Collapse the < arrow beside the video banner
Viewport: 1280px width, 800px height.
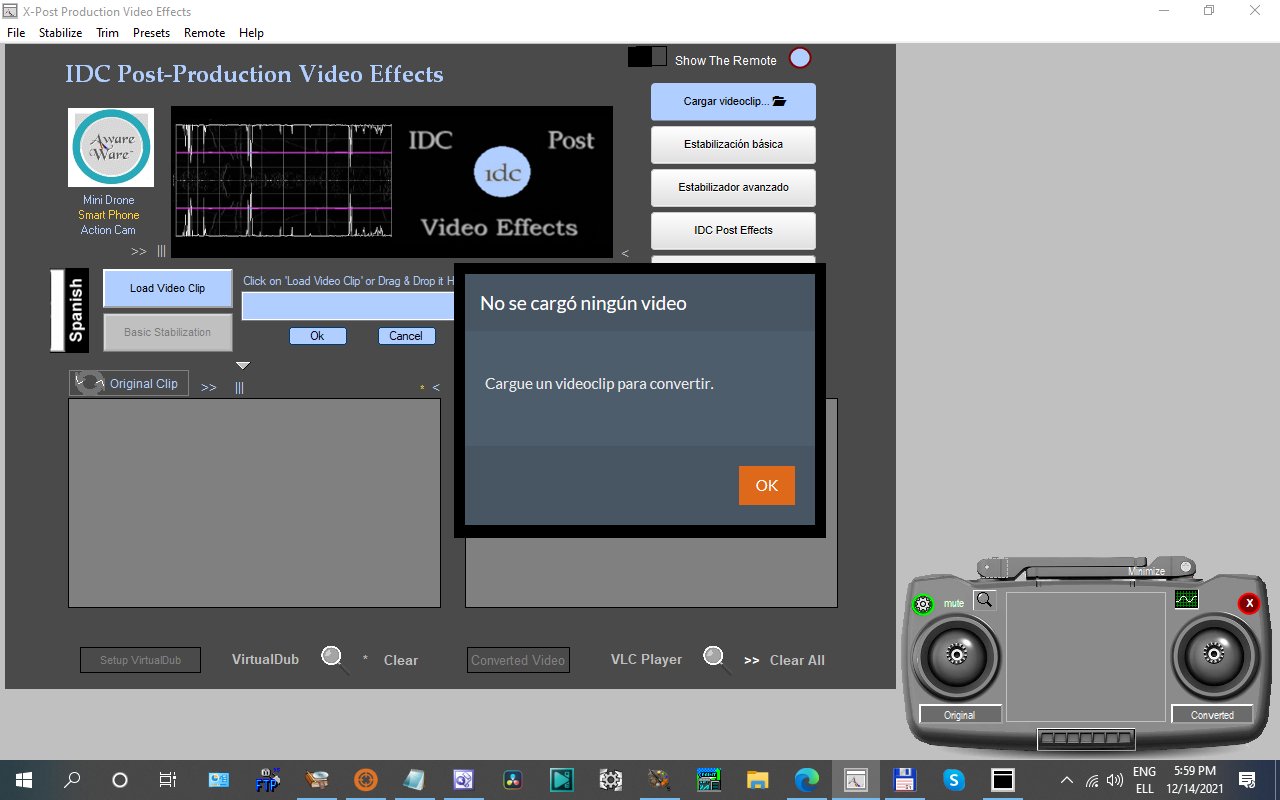625,253
